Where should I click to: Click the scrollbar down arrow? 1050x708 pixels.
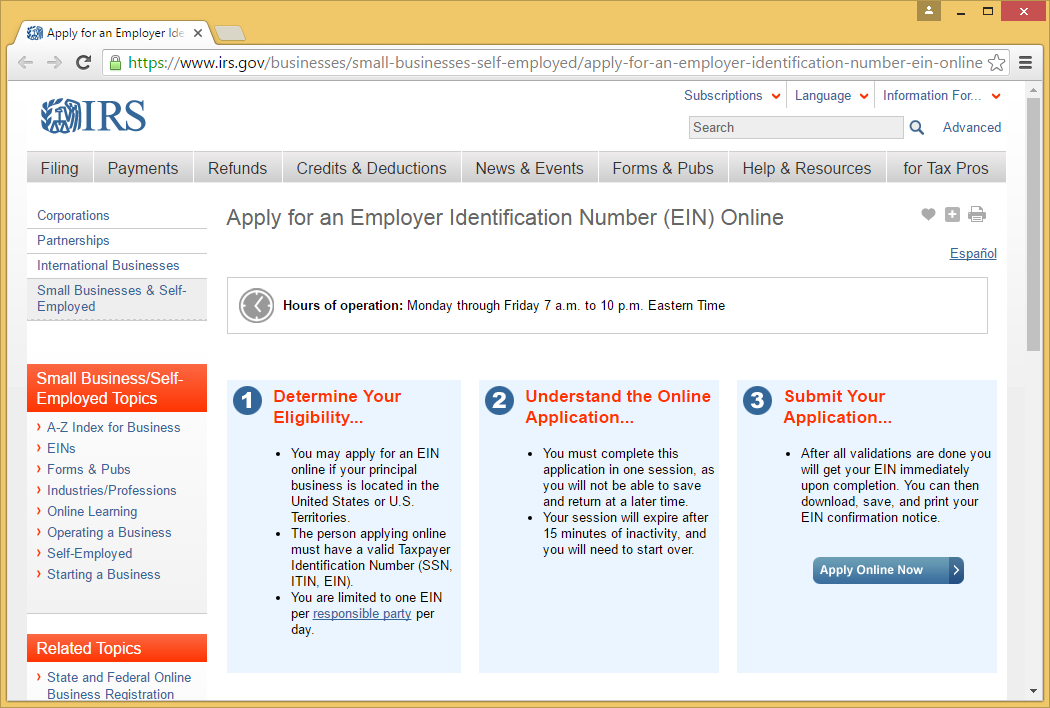coord(1033,691)
